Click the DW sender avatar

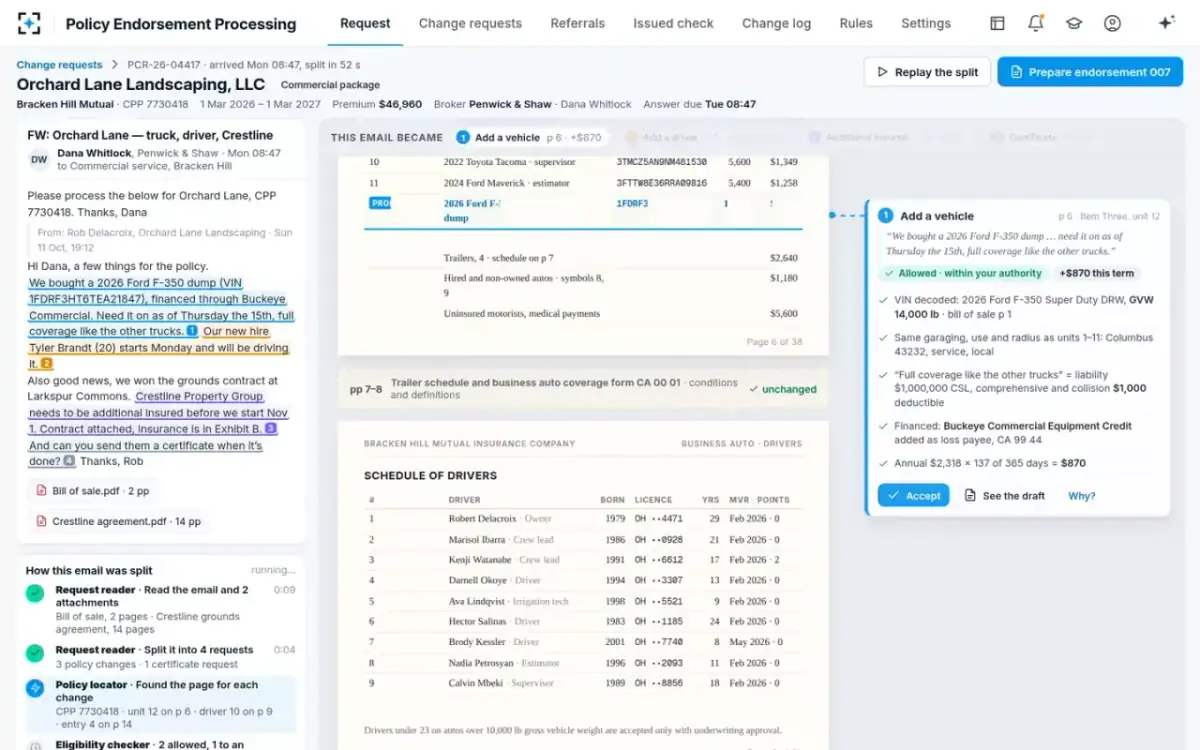pos(39,159)
